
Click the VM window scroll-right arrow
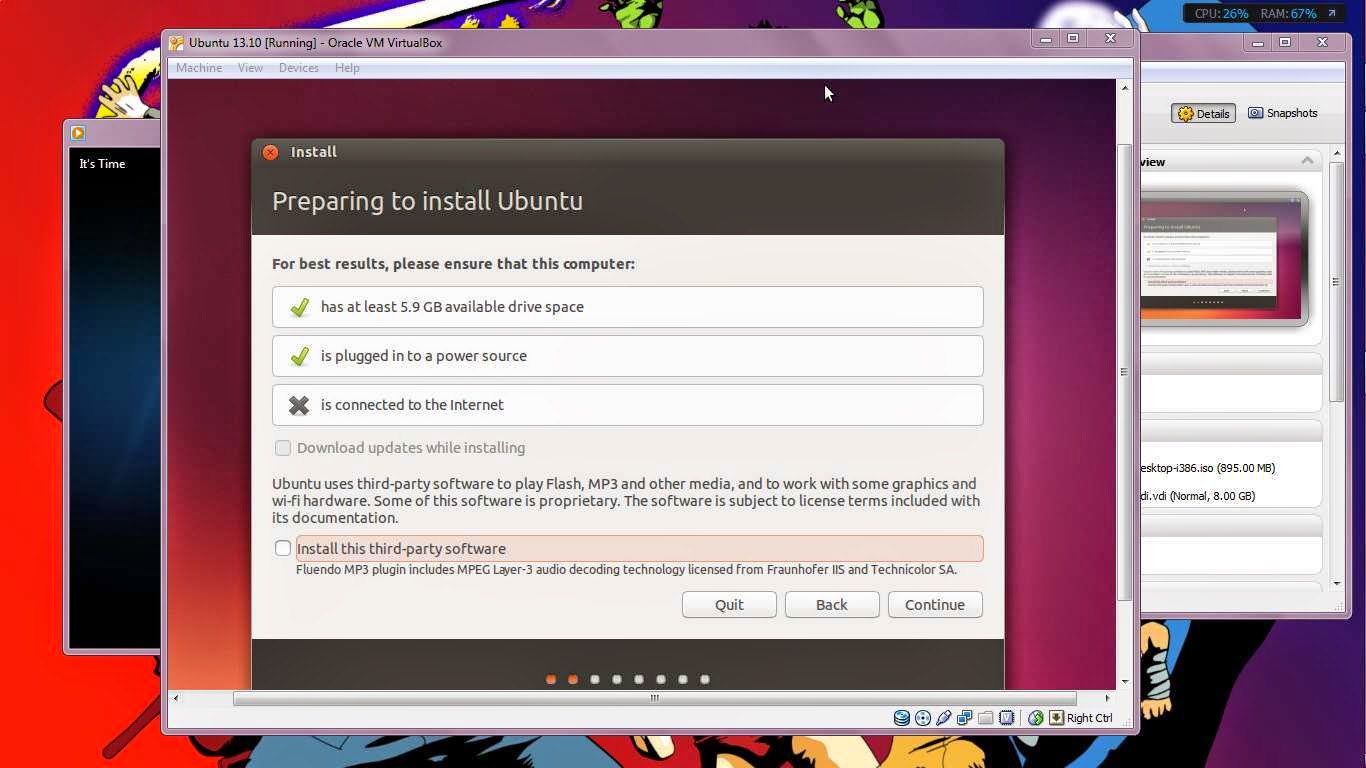tap(1107, 698)
